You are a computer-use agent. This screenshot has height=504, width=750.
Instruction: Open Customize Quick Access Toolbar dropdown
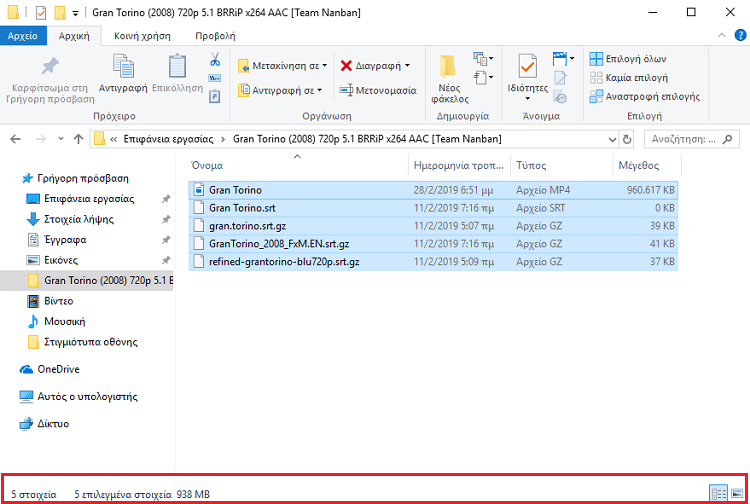click(x=75, y=13)
